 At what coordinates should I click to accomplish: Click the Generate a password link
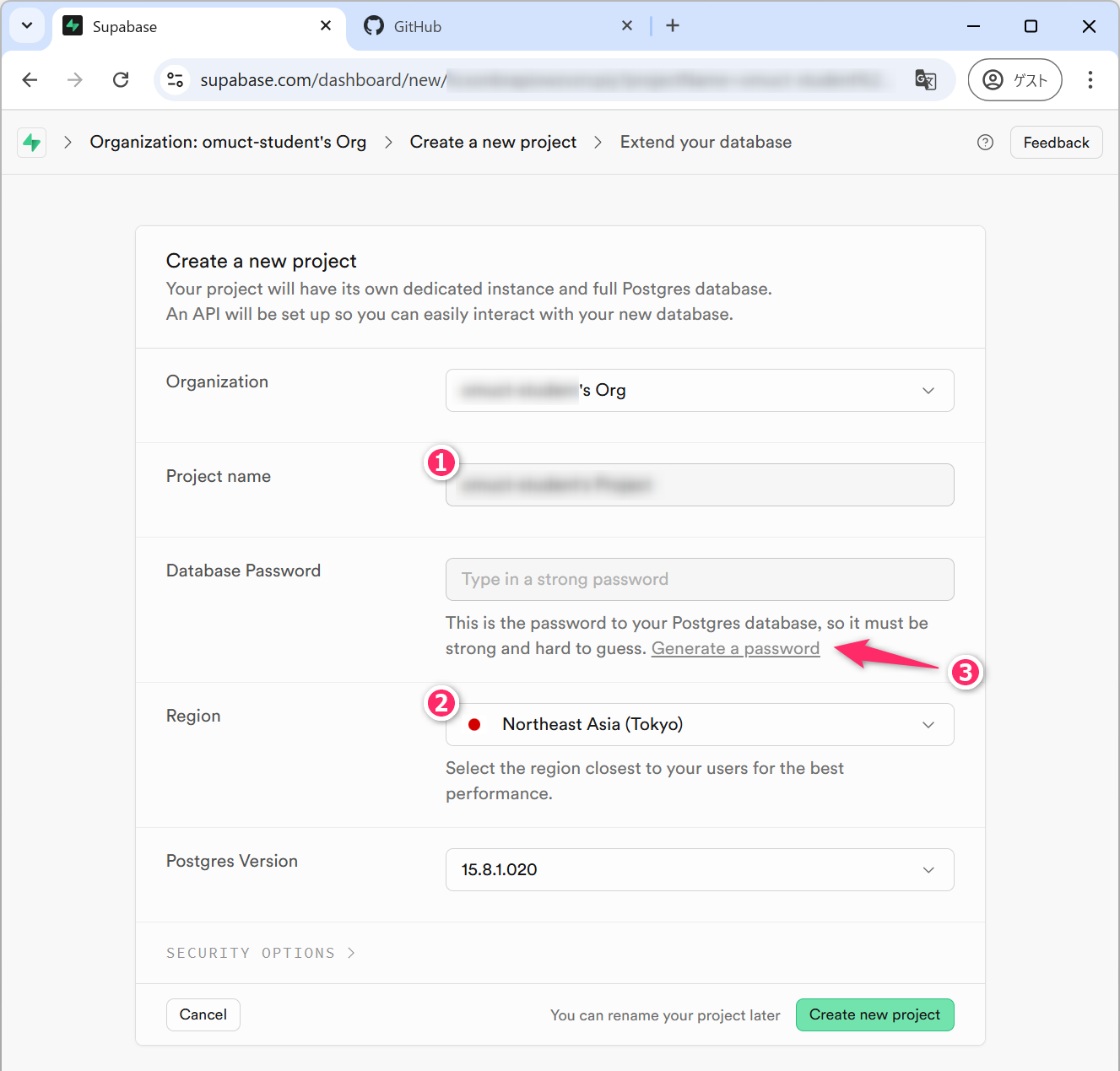coord(735,649)
